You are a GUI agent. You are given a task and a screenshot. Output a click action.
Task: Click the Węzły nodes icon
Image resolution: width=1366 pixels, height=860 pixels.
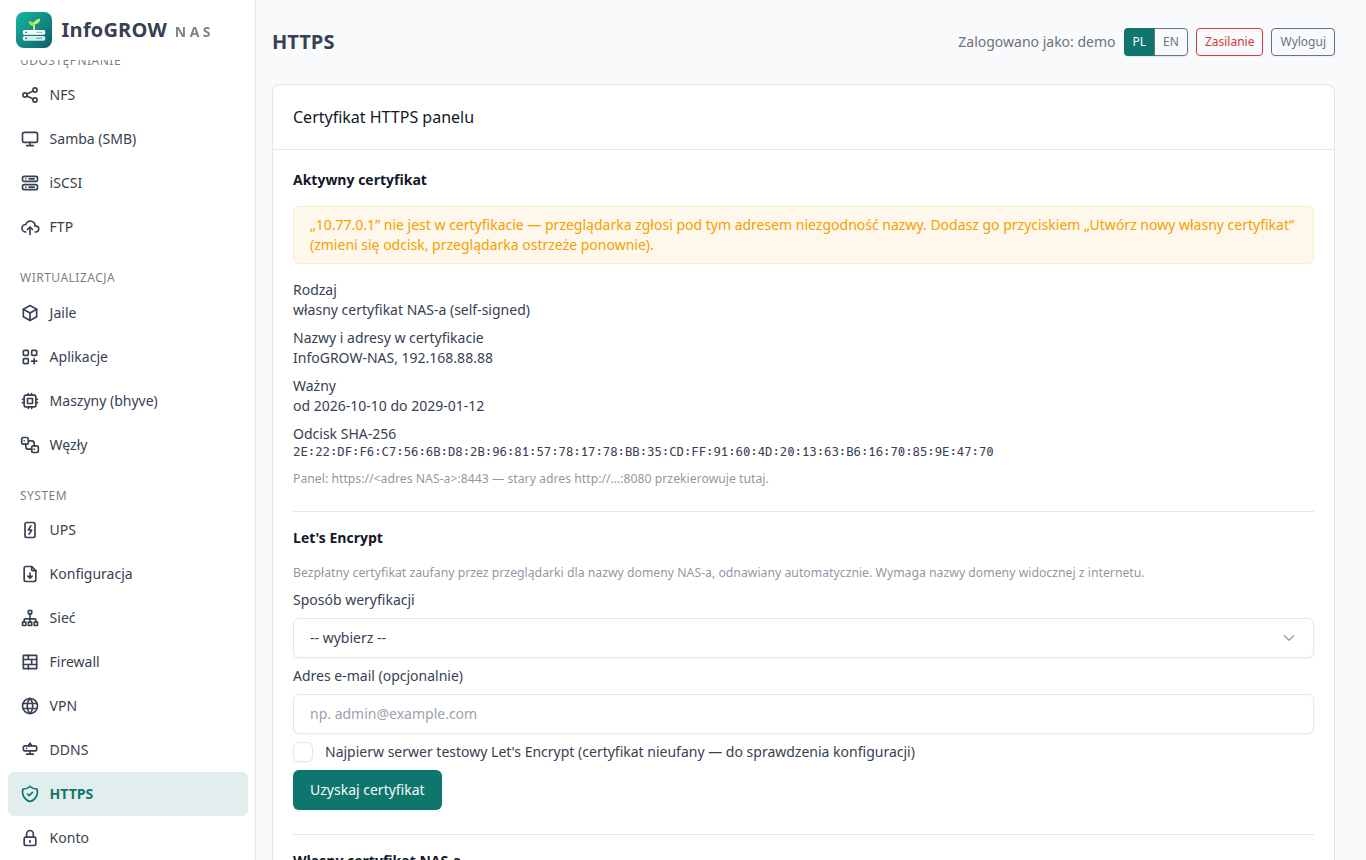(x=30, y=445)
